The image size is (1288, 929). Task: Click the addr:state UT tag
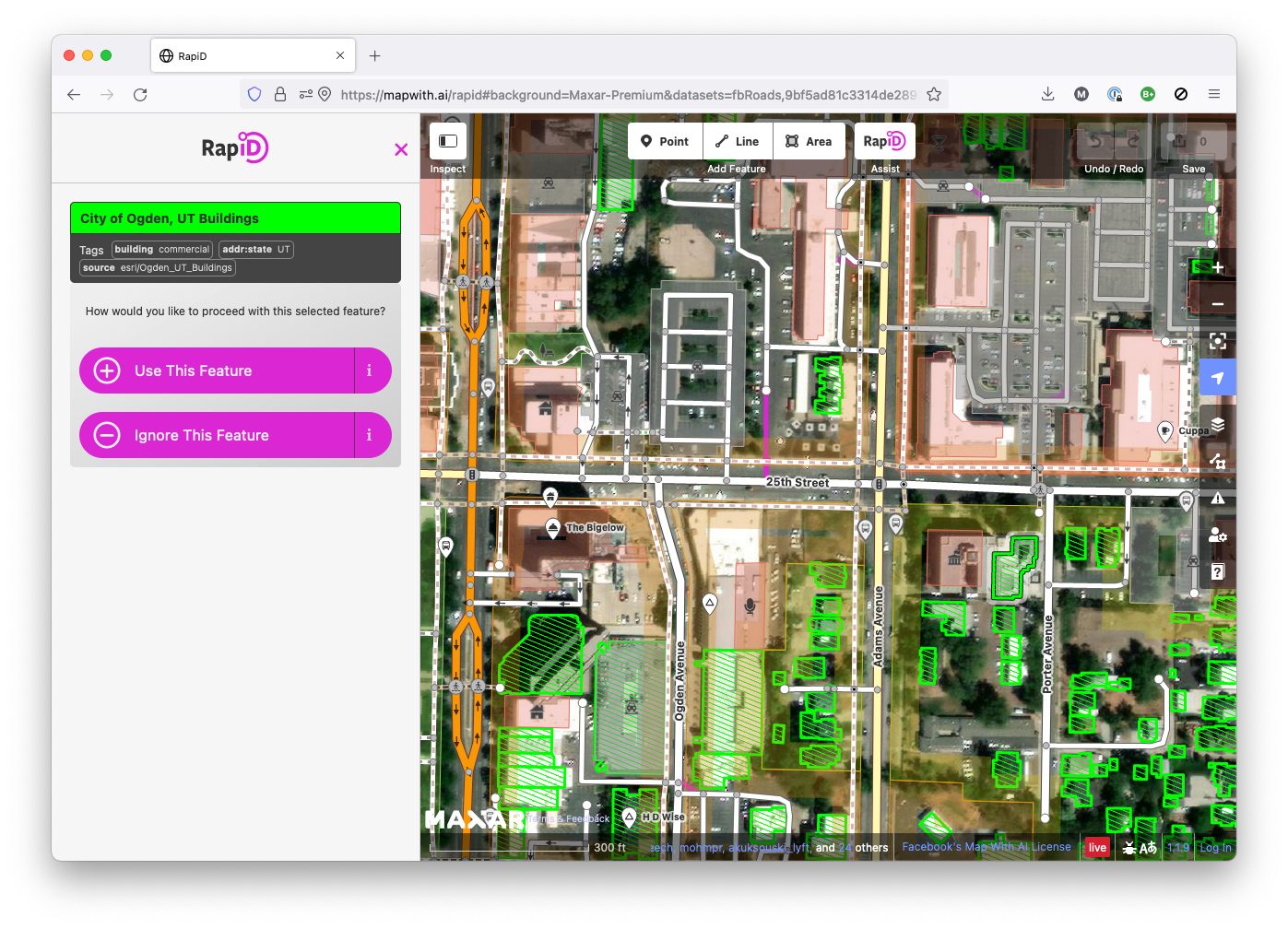click(x=256, y=249)
